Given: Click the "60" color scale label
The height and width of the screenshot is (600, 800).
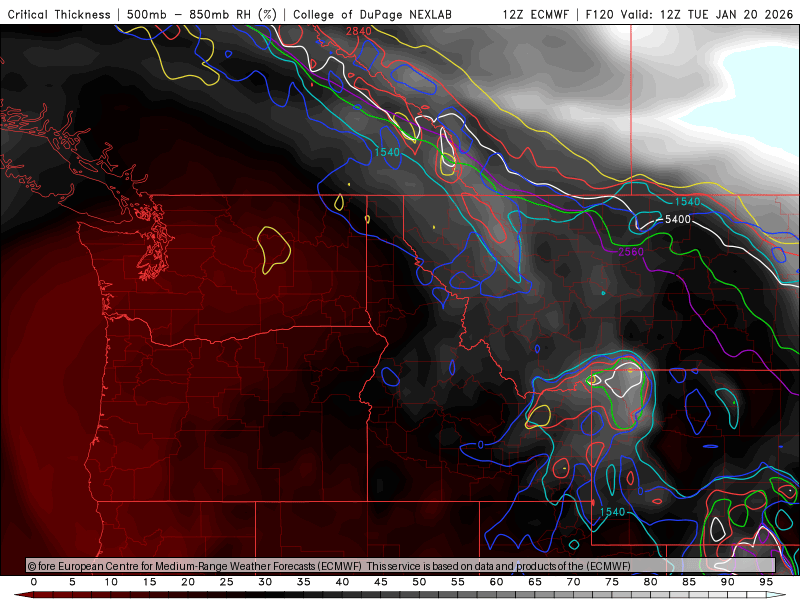Looking at the screenshot, I should point(496,582).
